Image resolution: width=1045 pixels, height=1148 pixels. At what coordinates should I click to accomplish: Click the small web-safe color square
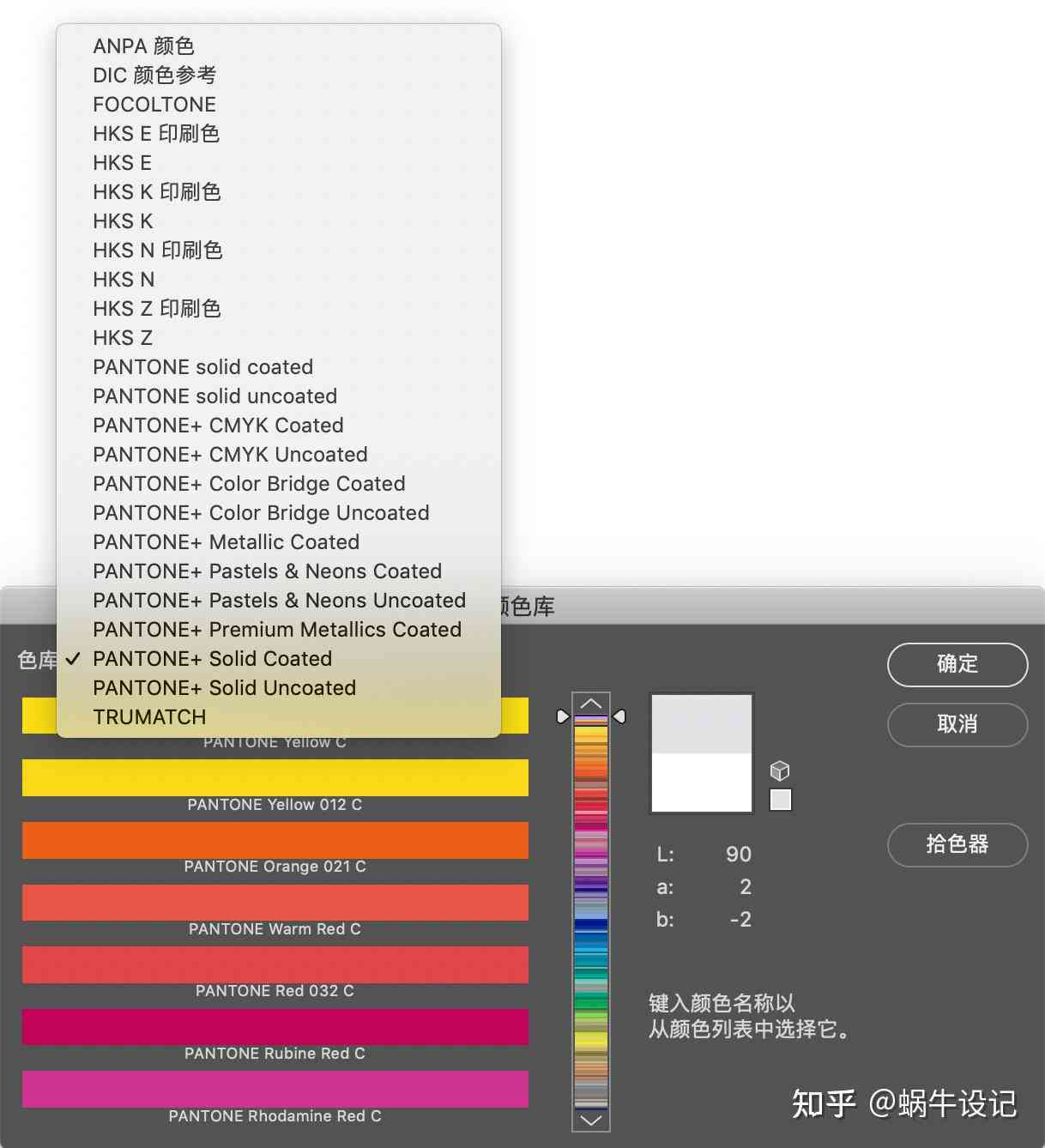coord(781,800)
